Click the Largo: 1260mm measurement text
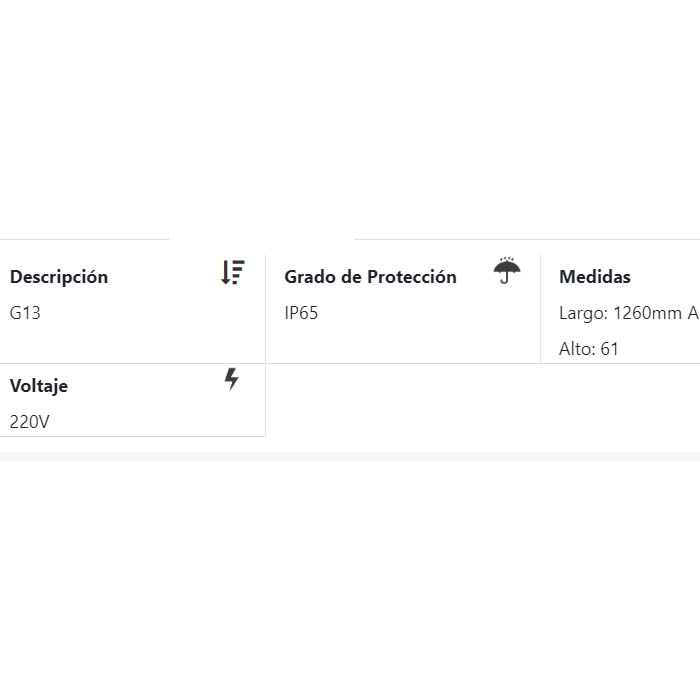 click(620, 313)
